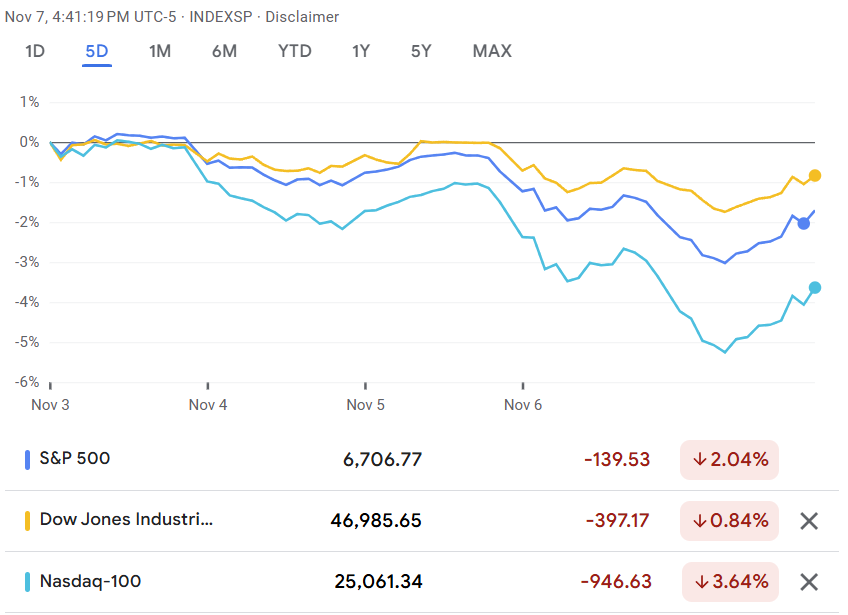This screenshot has height=615, width=848.
Task: Open the Disclaimer link
Action: click(x=302, y=17)
